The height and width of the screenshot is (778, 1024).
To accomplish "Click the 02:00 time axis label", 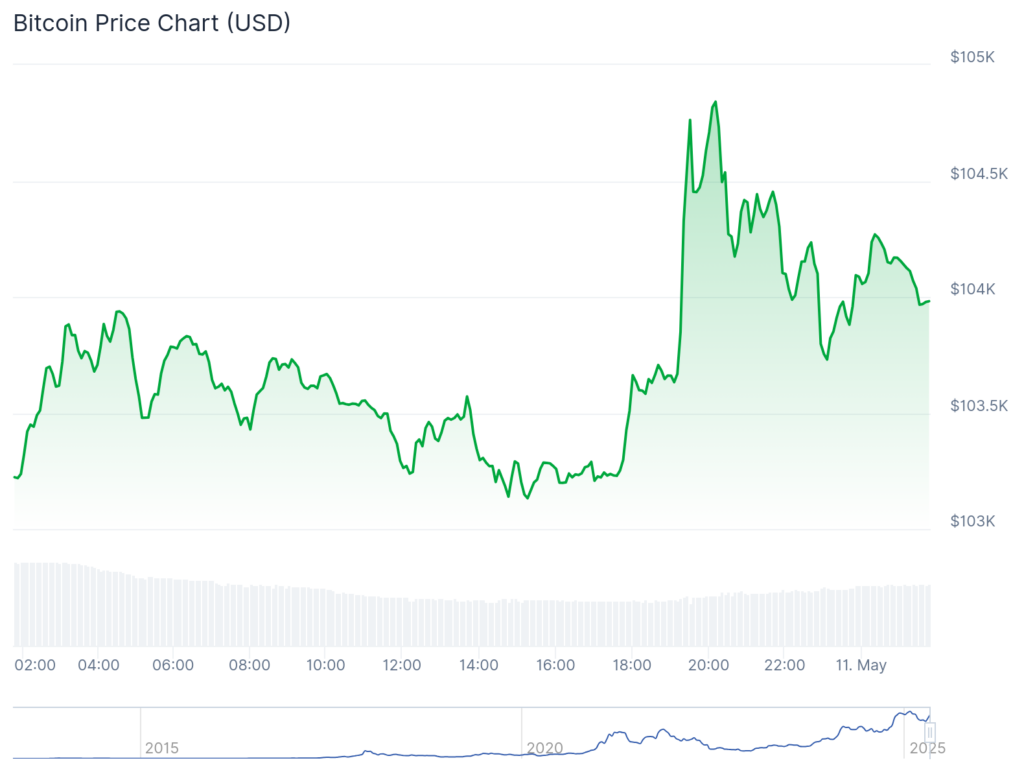I will [37, 665].
